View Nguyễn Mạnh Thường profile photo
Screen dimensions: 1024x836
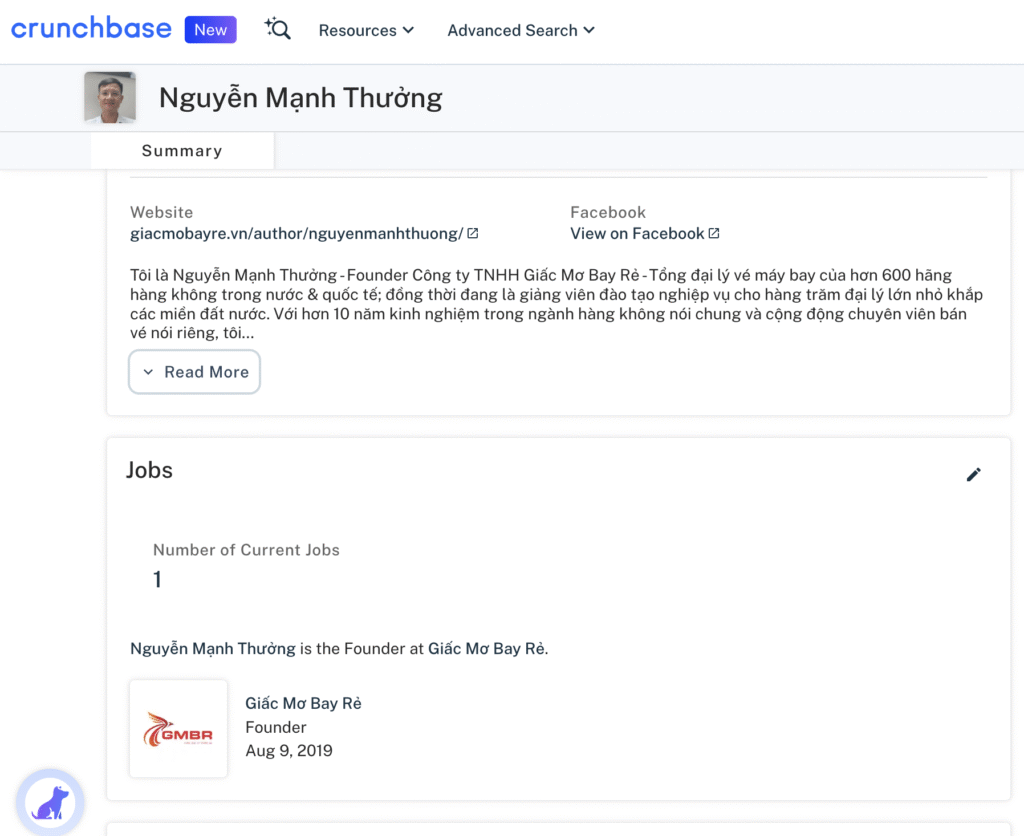pos(110,97)
